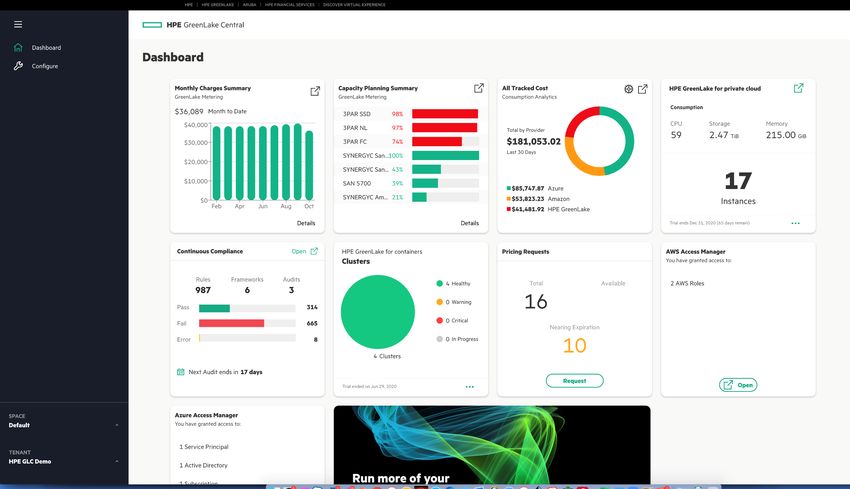Open Configure in the sidebar
850x489 pixels.
44,66
